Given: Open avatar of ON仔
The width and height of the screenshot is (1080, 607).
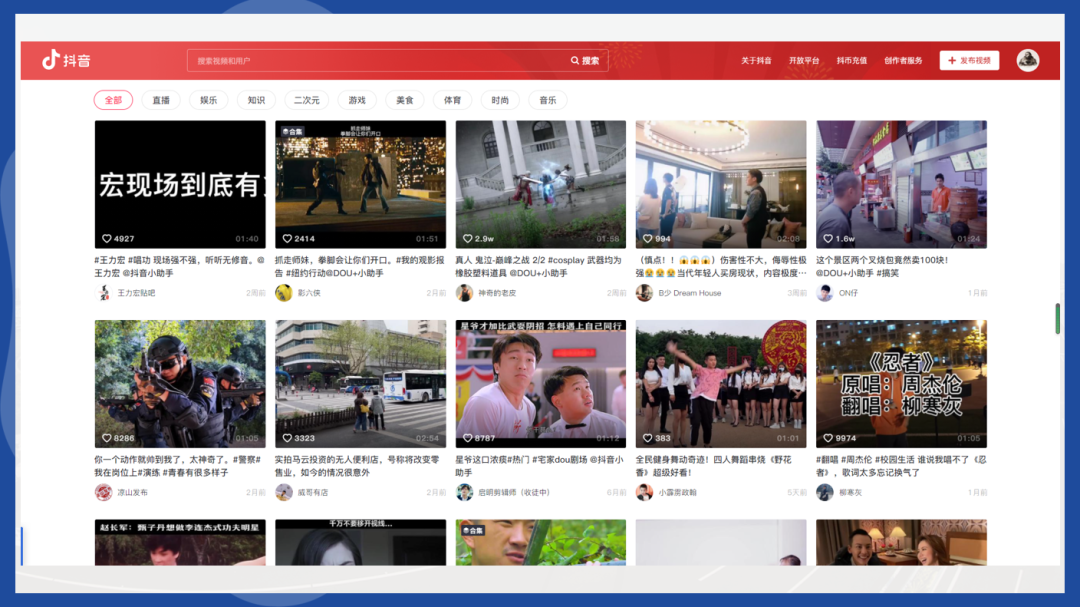Looking at the screenshot, I should pos(824,293).
